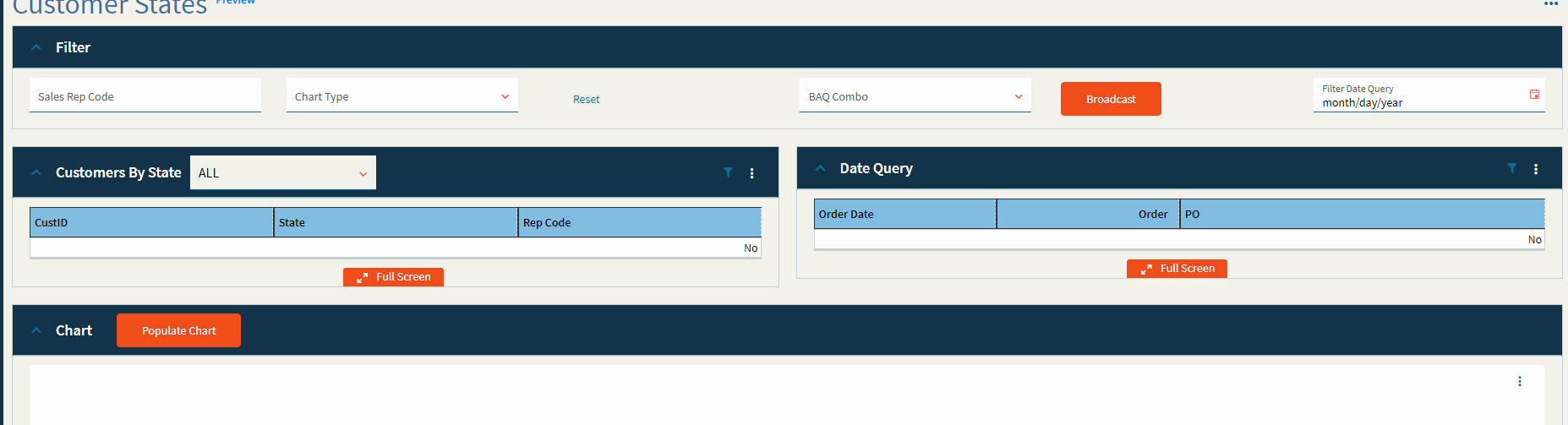
Task: Click the Broadcast button
Action: click(1110, 99)
